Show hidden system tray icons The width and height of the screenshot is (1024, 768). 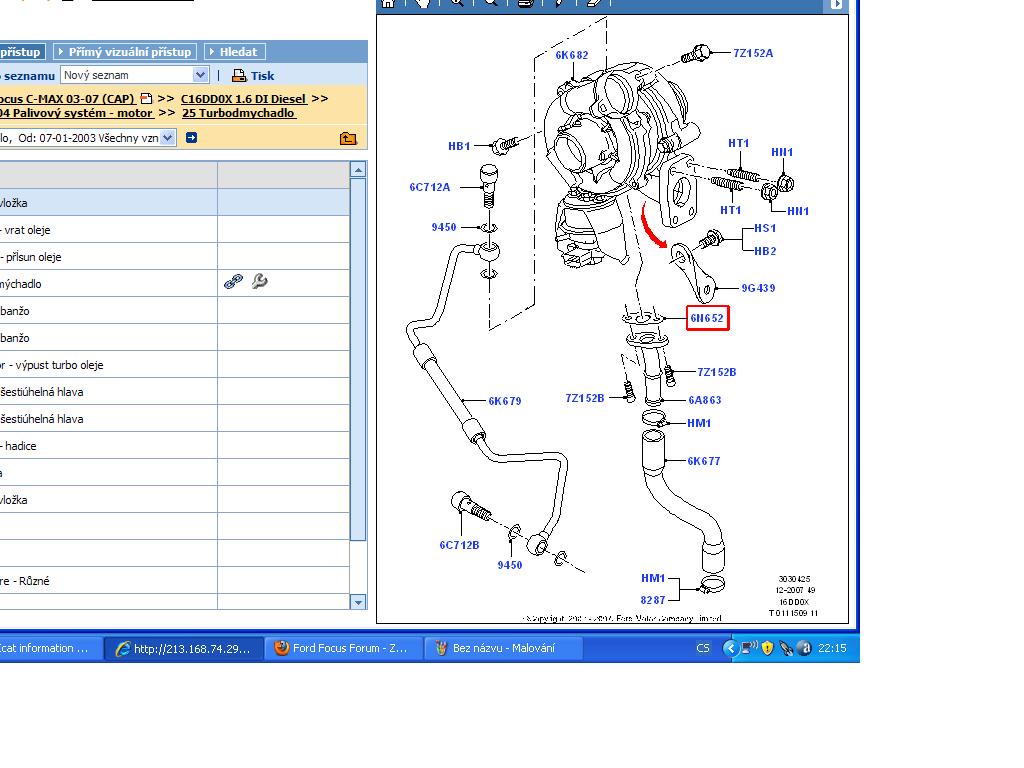730,648
